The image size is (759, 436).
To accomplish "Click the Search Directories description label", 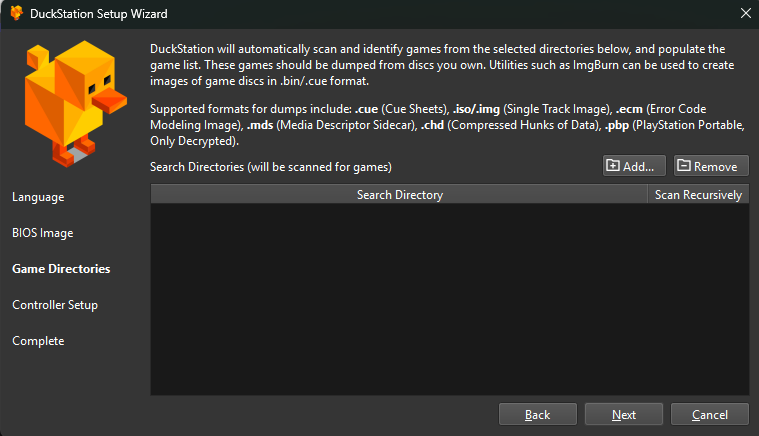I will (x=270, y=166).
